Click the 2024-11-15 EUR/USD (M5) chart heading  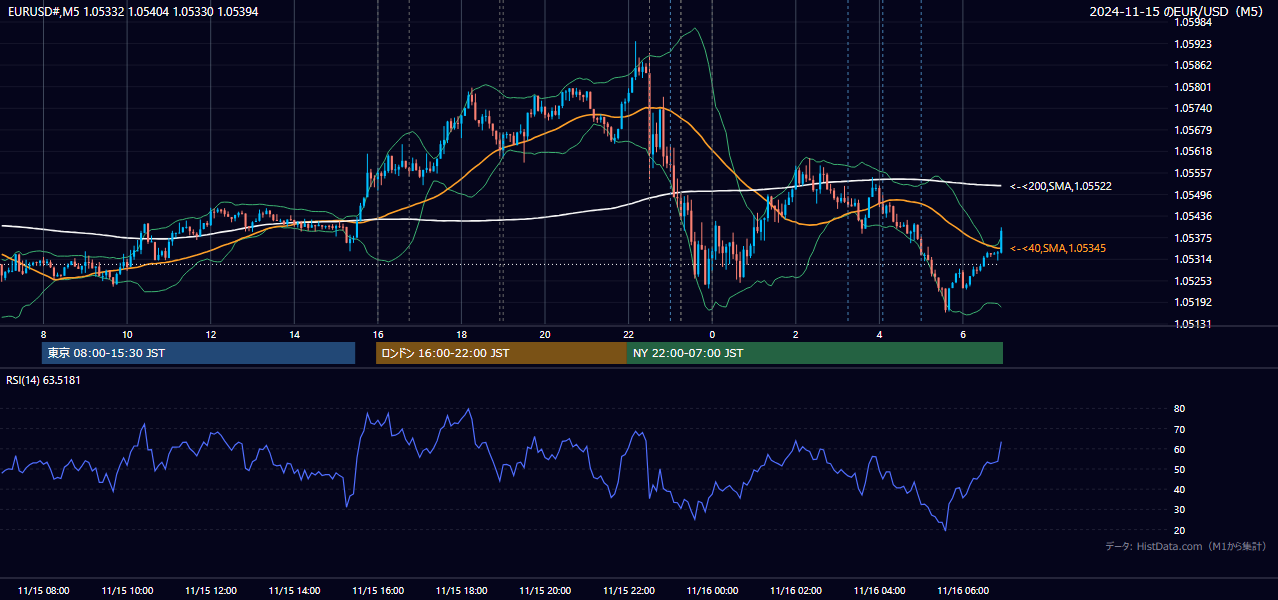(1178, 11)
